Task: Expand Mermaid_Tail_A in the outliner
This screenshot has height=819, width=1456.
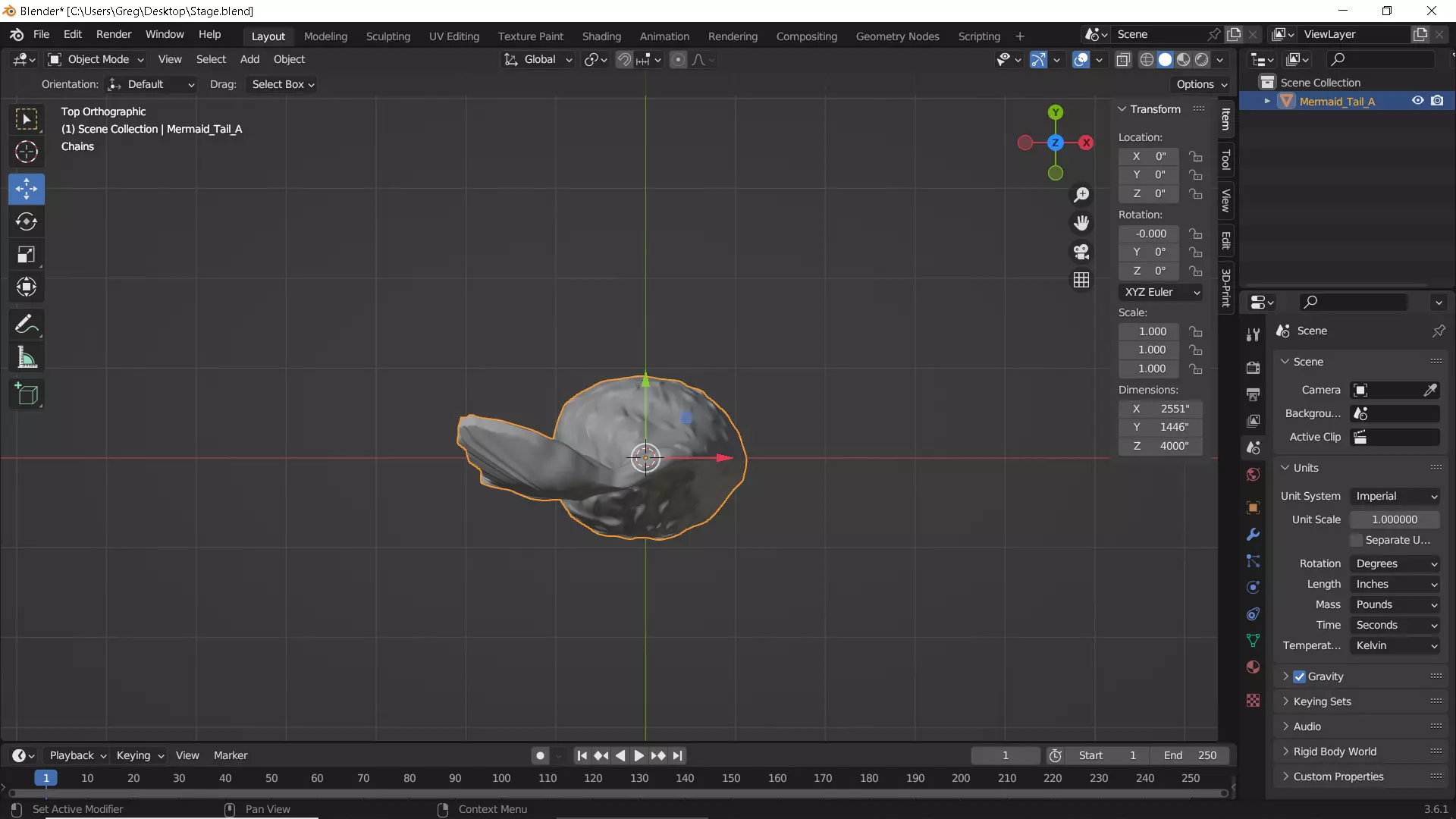Action: (x=1266, y=101)
